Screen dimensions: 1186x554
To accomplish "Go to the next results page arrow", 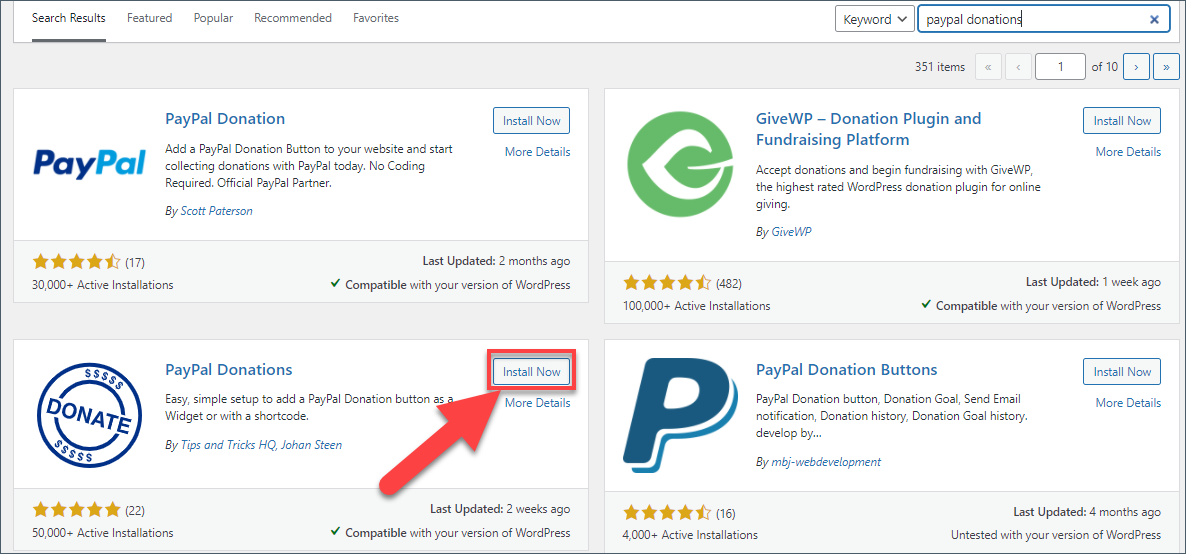I will pyautogui.click(x=1136, y=67).
